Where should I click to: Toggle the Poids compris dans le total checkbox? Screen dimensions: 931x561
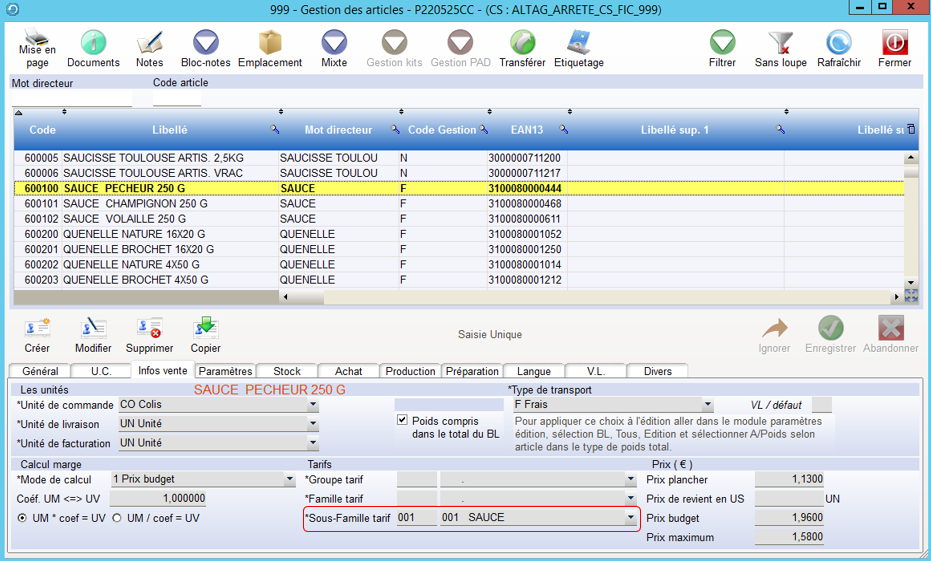coord(402,421)
